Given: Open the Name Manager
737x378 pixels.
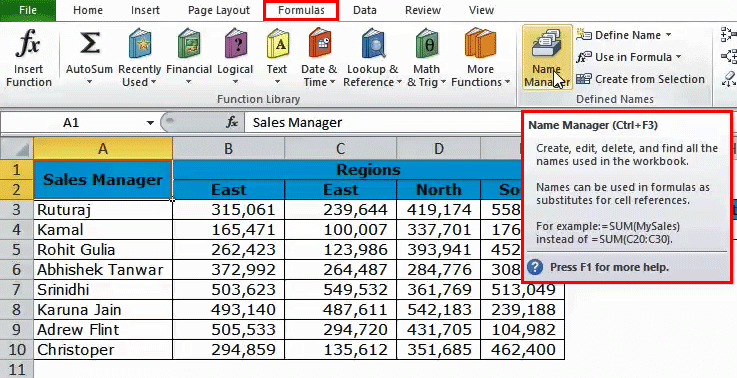Looking at the screenshot, I should click(x=547, y=57).
